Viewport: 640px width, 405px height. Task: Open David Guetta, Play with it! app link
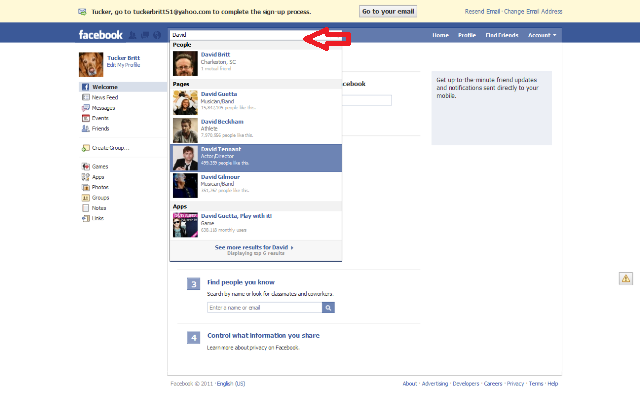click(x=236, y=216)
